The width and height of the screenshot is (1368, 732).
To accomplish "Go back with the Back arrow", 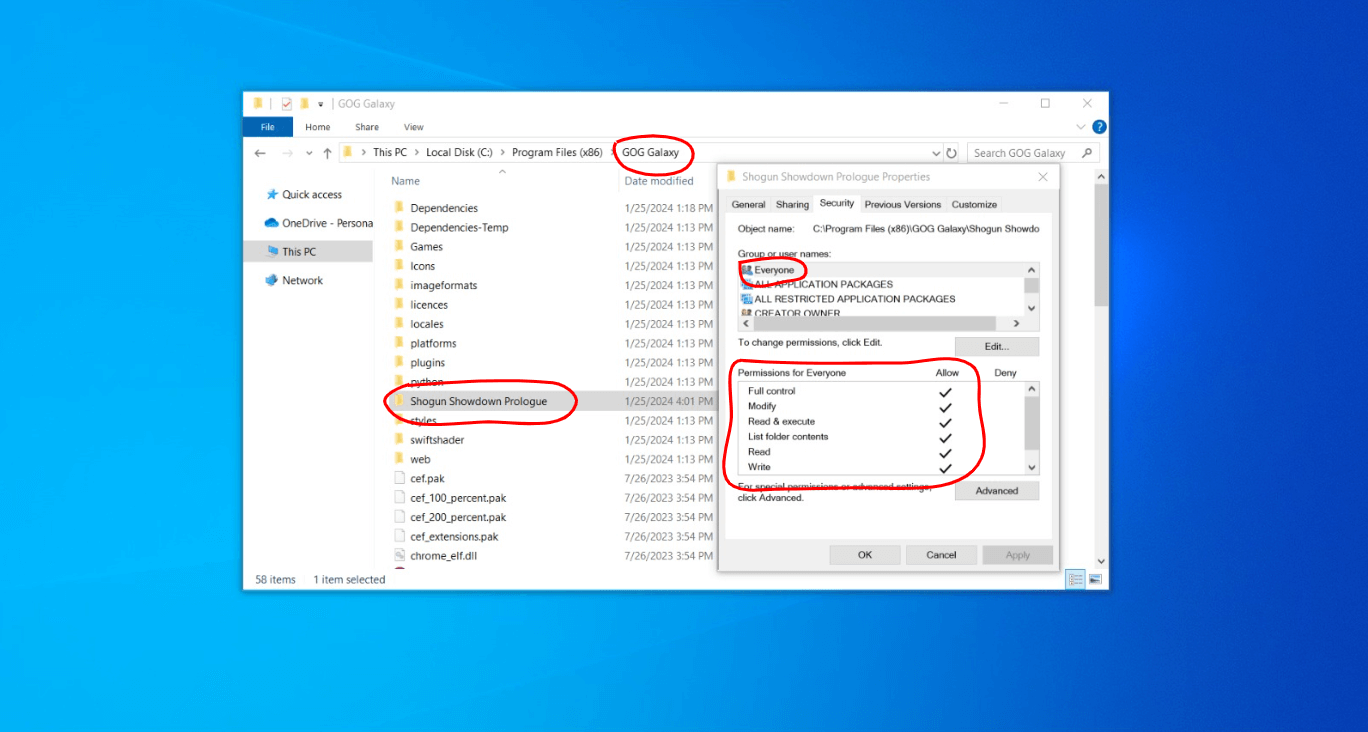I will 260,153.
